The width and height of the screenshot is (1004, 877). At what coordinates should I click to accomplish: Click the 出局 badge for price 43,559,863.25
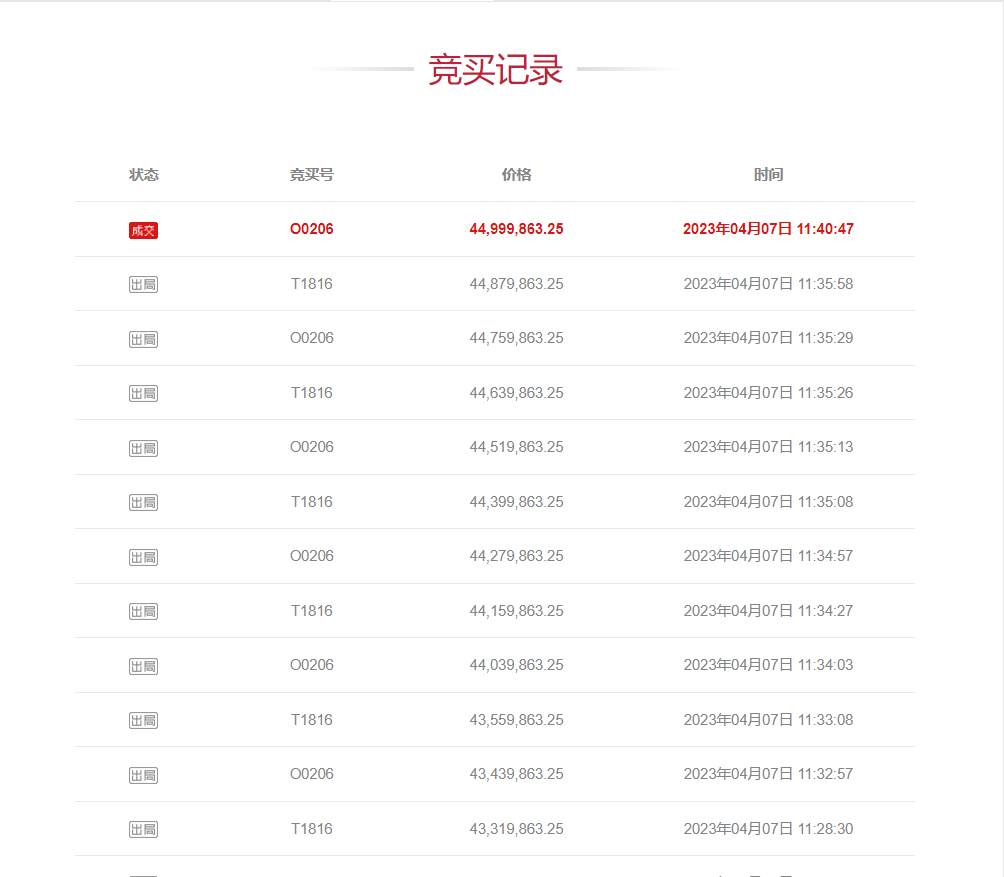[143, 721]
